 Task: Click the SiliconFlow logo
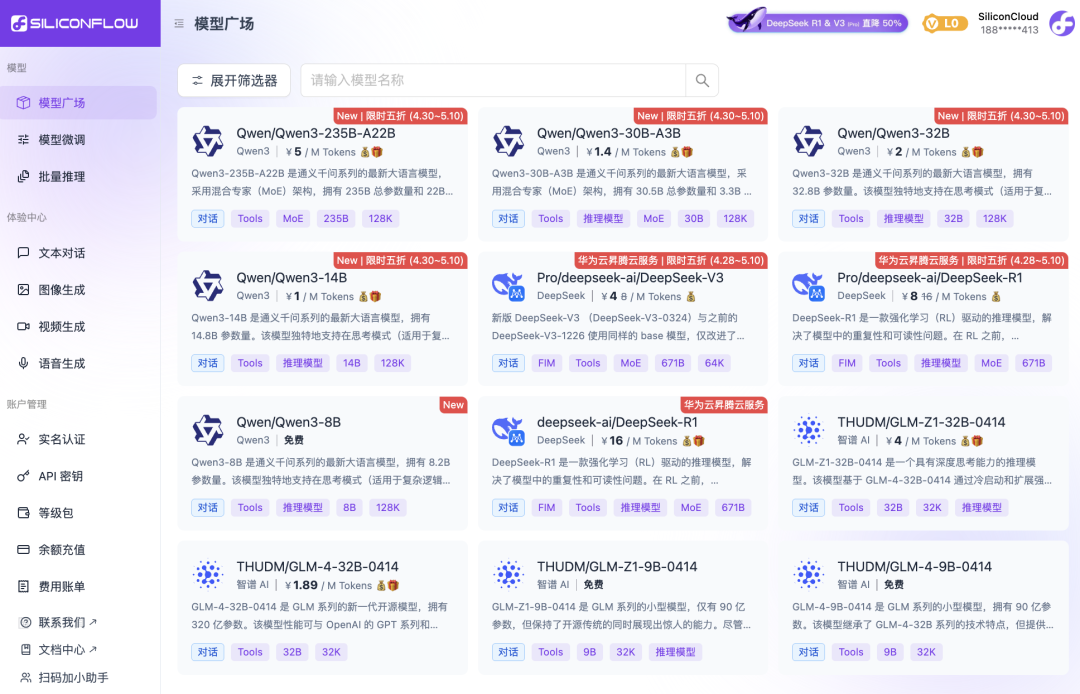coord(74,23)
